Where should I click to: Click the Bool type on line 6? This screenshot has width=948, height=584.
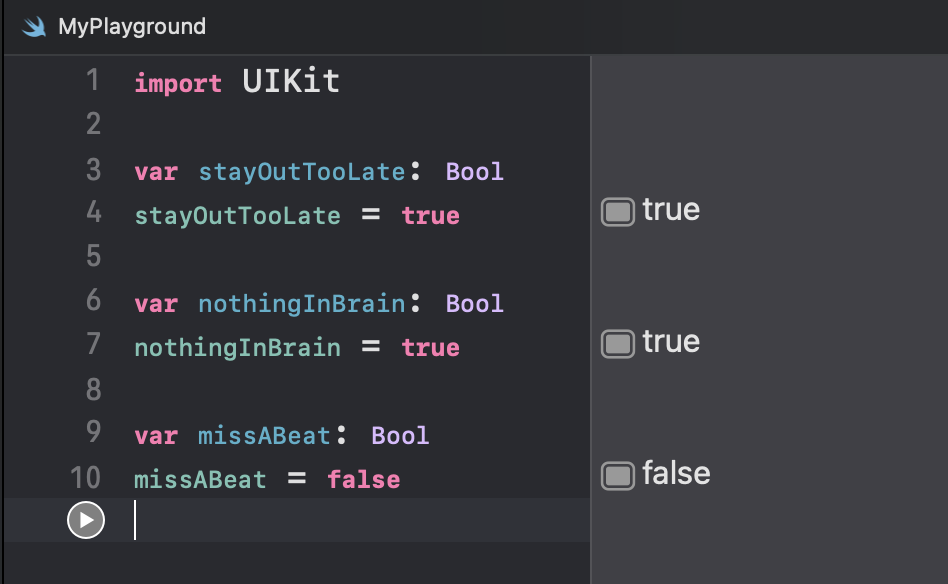(475, 303)
